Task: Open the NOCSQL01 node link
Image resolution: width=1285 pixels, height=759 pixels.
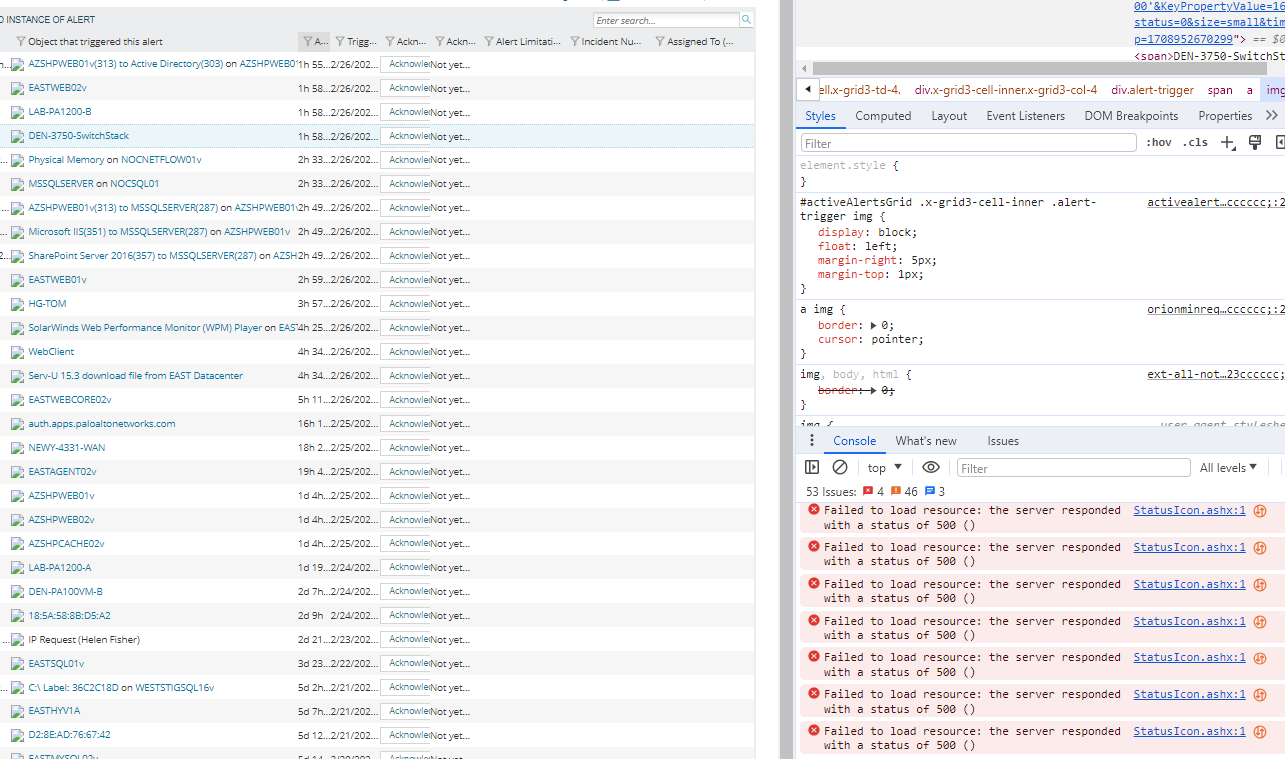Action: click(135, 184)
